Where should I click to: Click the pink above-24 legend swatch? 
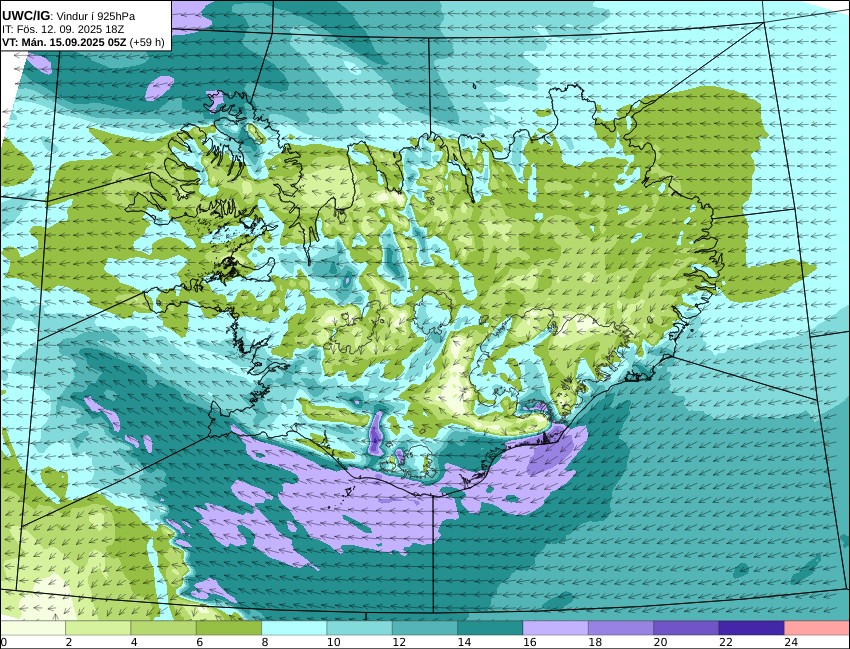[x=817, y=628]
